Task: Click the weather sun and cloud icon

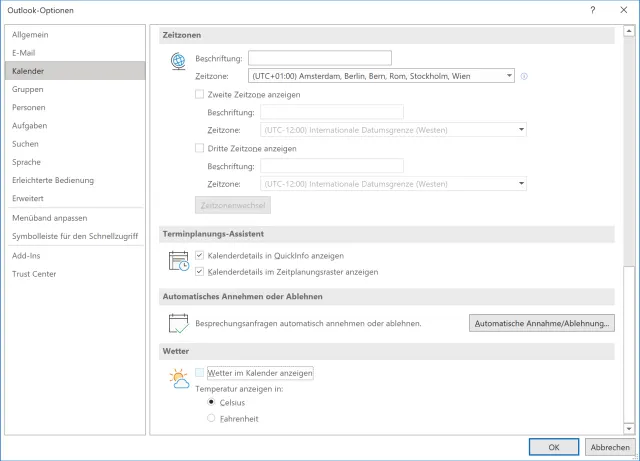Action: [x=179, y=378]
